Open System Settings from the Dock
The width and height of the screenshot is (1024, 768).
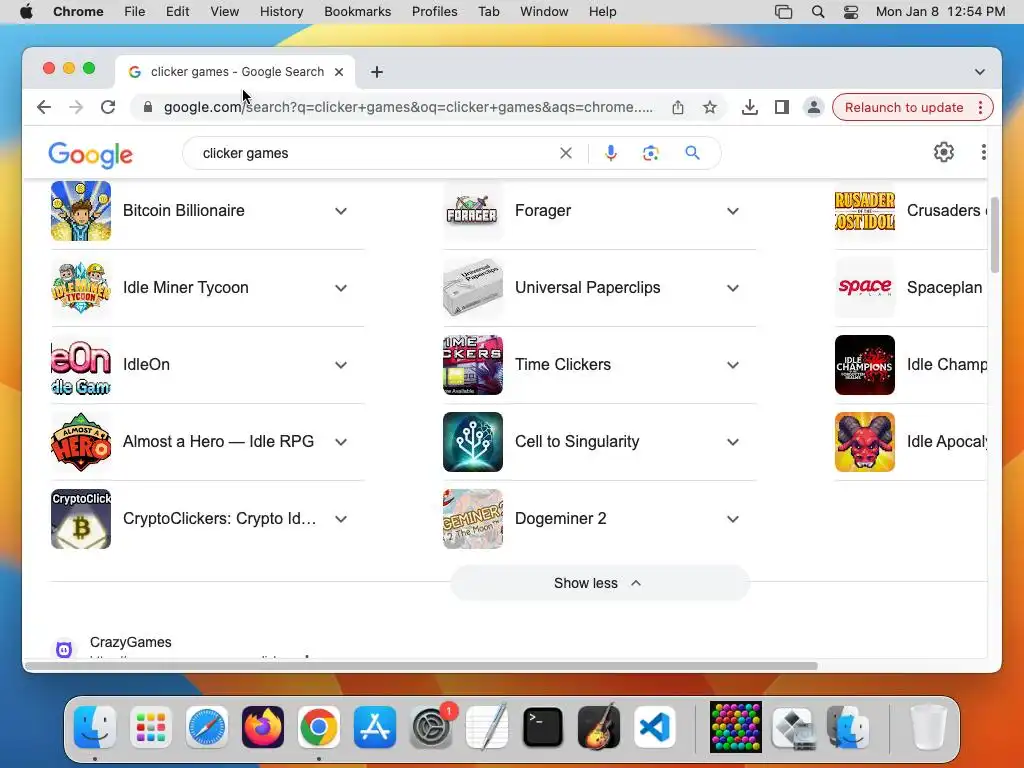tap(431, 727)
